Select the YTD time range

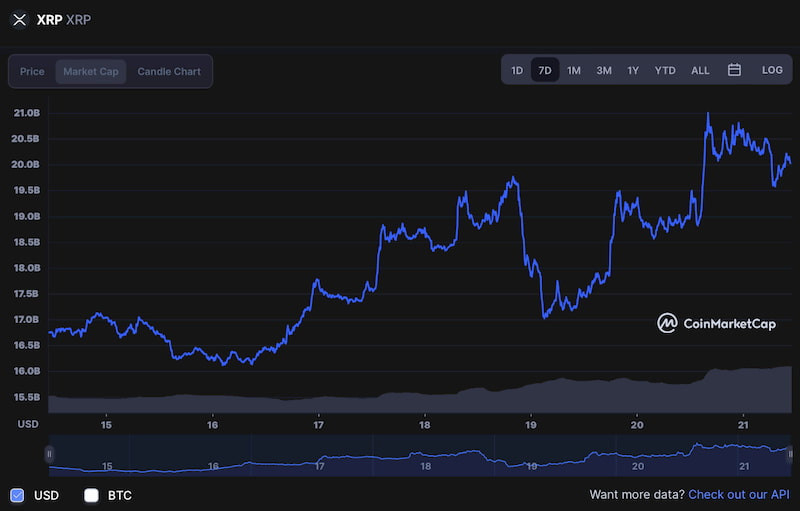point(665,70)
